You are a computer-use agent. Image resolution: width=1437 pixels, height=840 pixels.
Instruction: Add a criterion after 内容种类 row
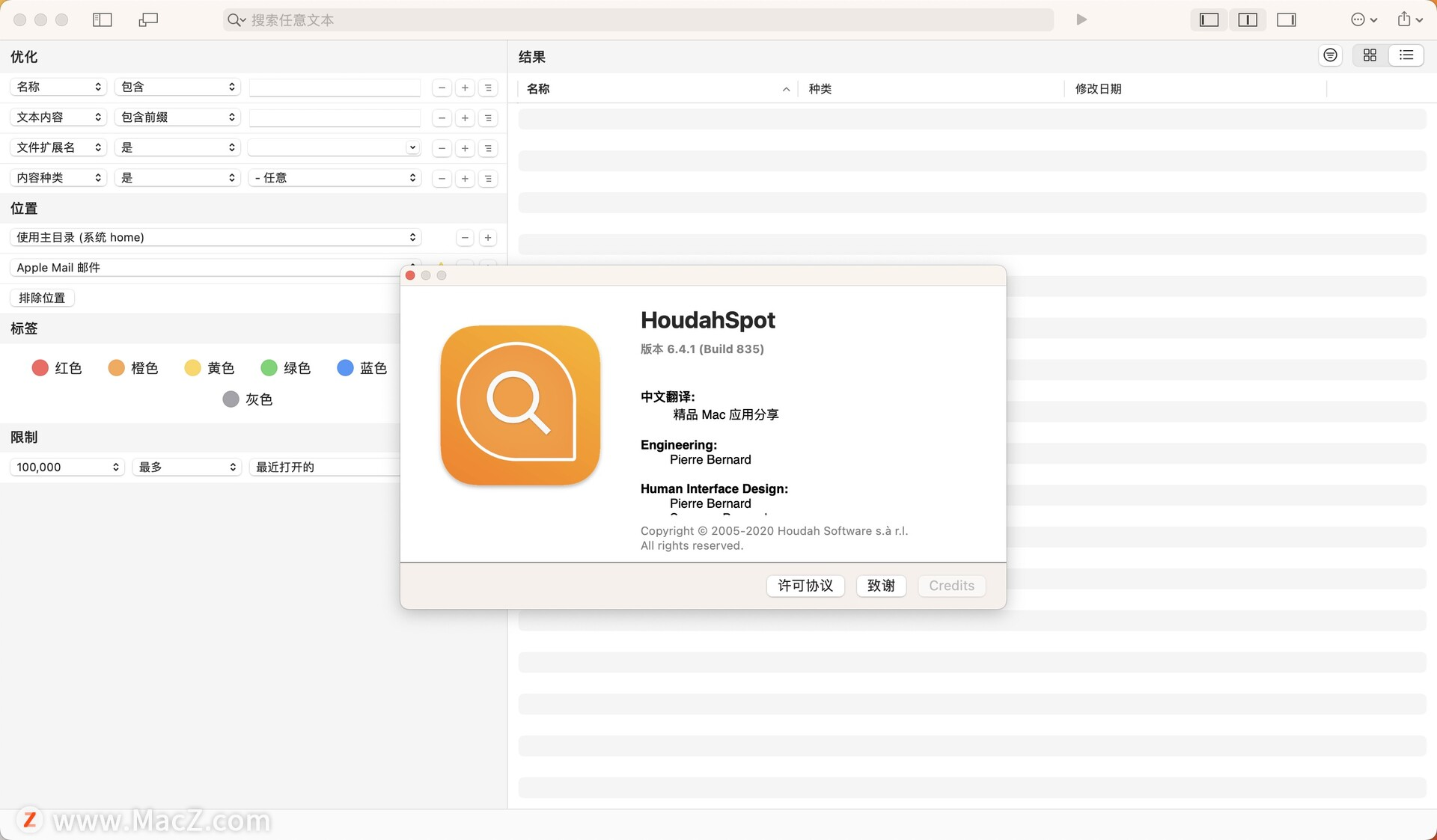(465, 179)
